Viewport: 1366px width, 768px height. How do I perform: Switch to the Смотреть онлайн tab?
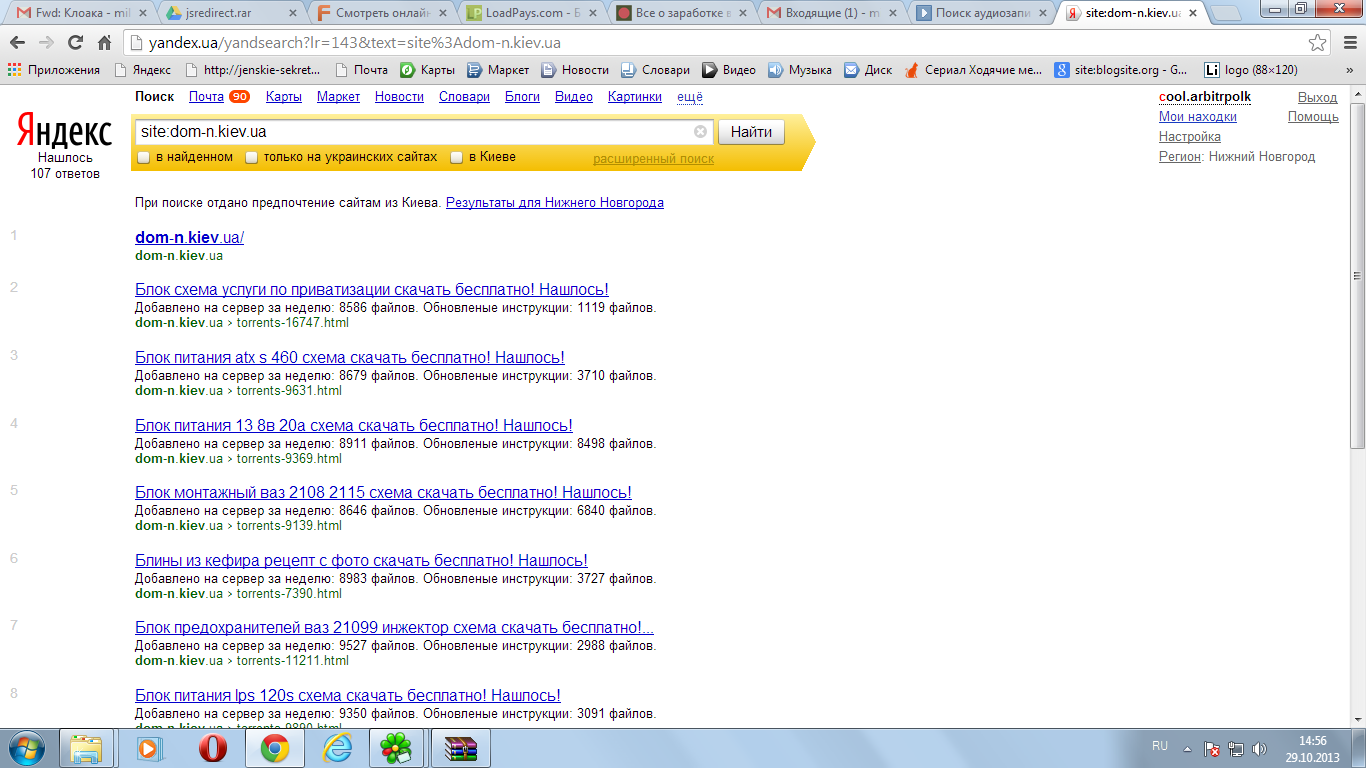(381, 14)
